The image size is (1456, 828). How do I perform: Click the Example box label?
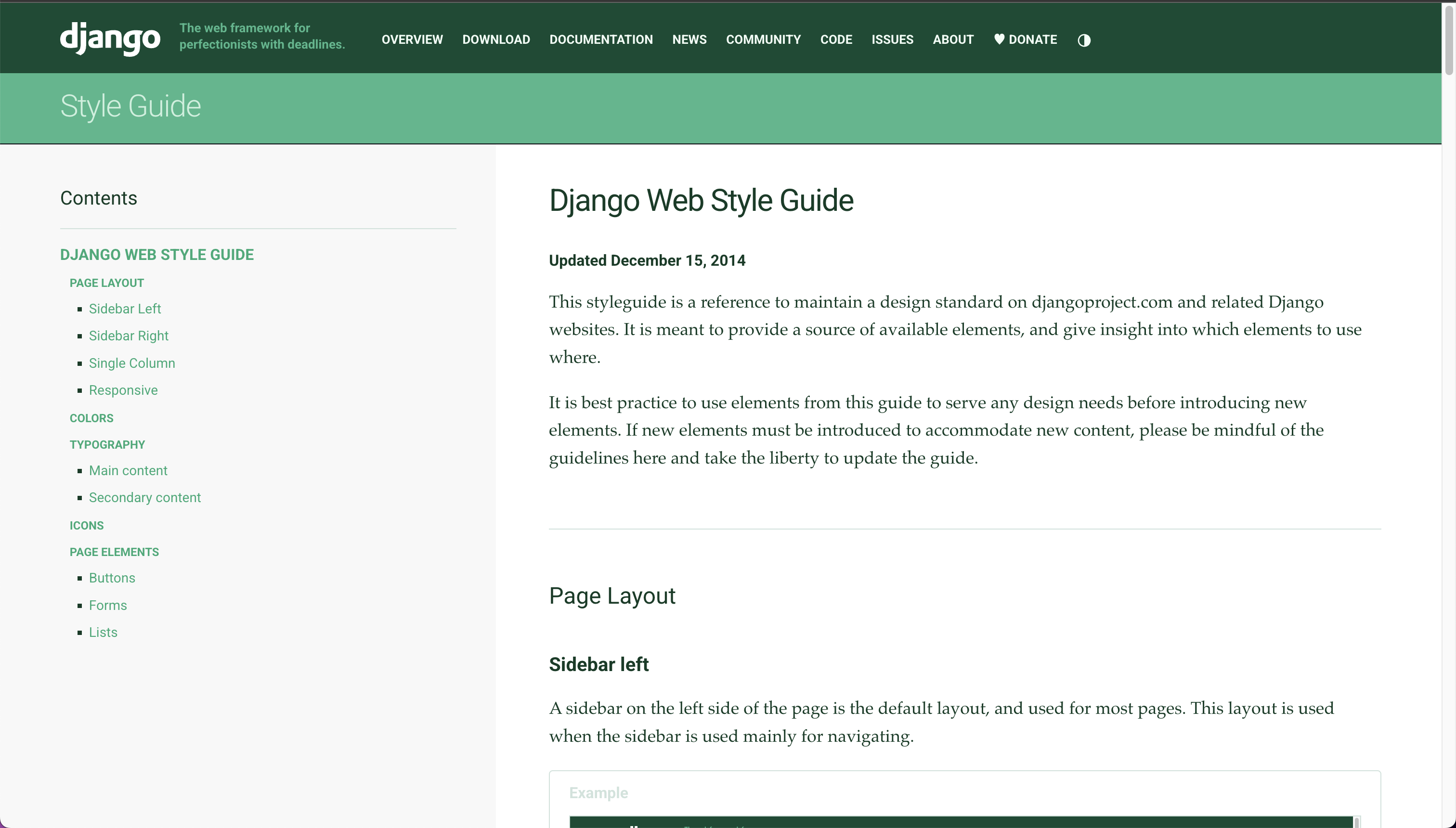coord(598,793)
